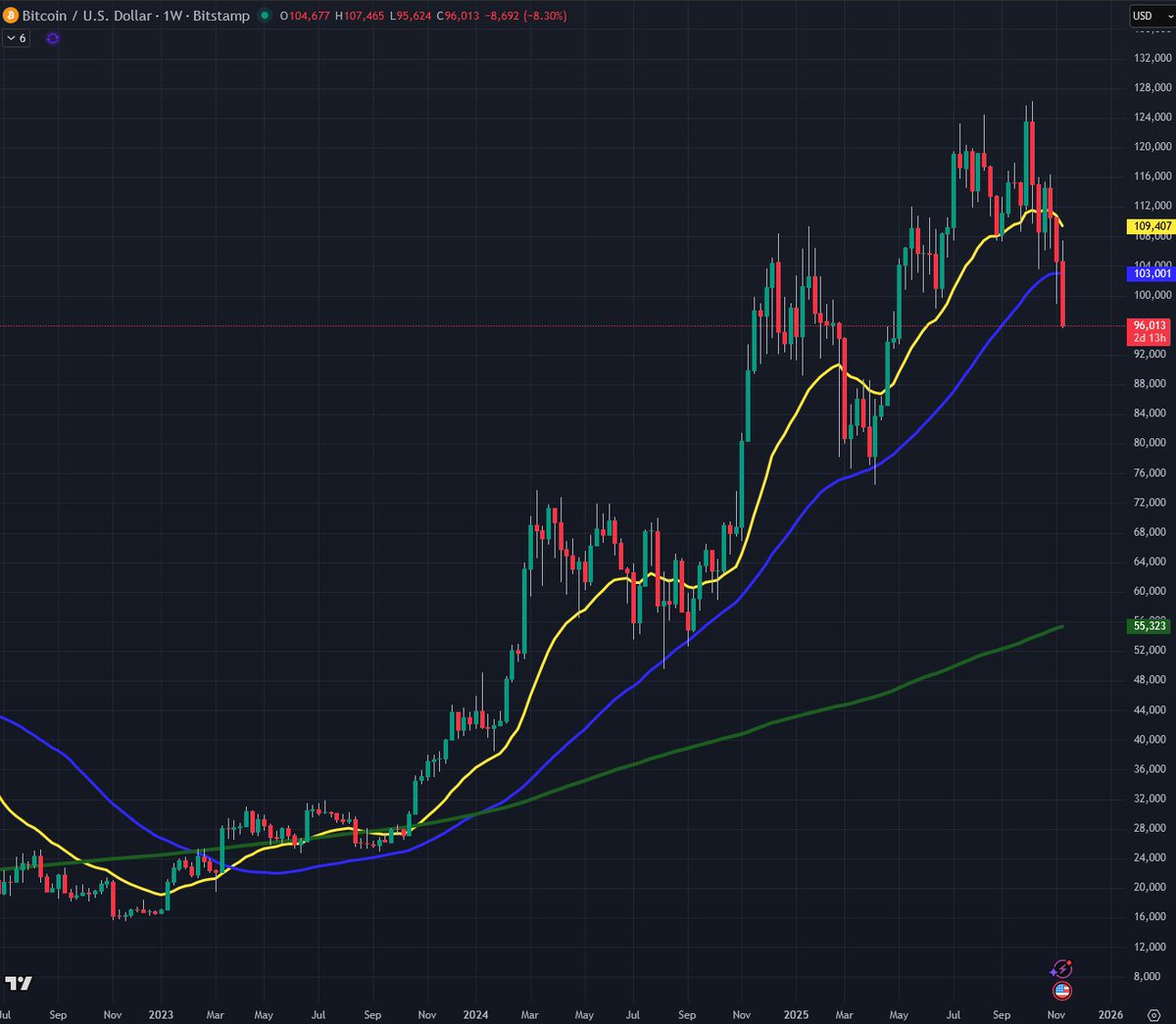Image resolution: width=1176 pixels, height=1024 pixels.
Task: Click the red 96,013 last price label
Action: click(1151, 325)
